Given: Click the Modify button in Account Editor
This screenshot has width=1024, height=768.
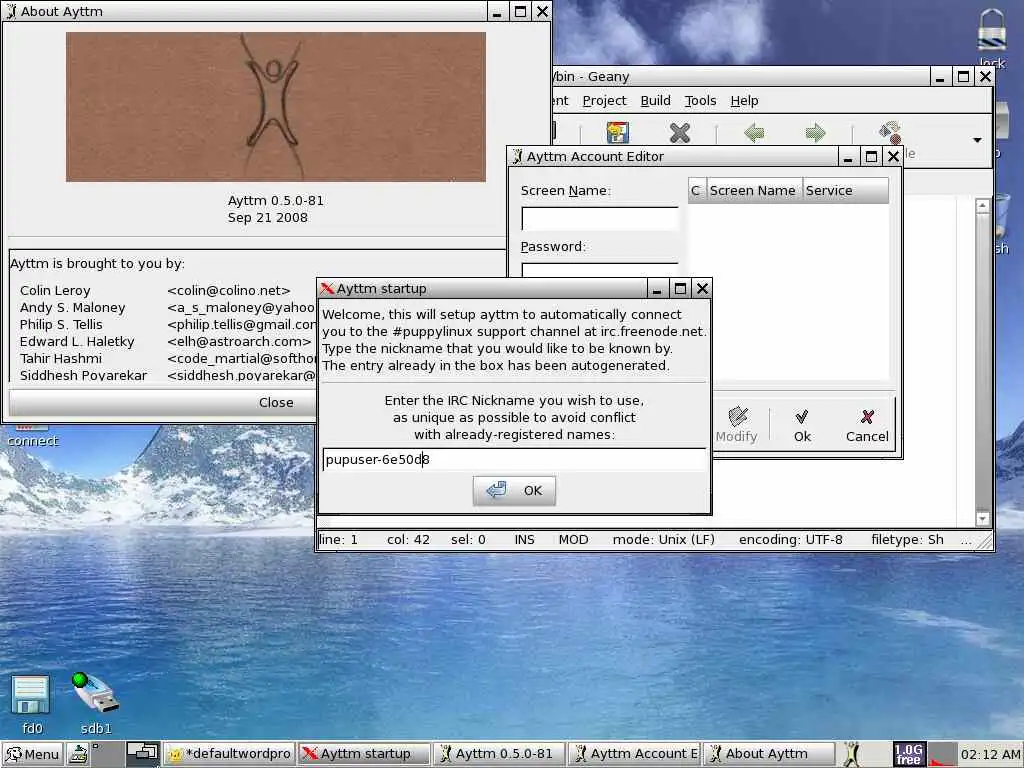Looking at the screenshot, I should [737, 425].
